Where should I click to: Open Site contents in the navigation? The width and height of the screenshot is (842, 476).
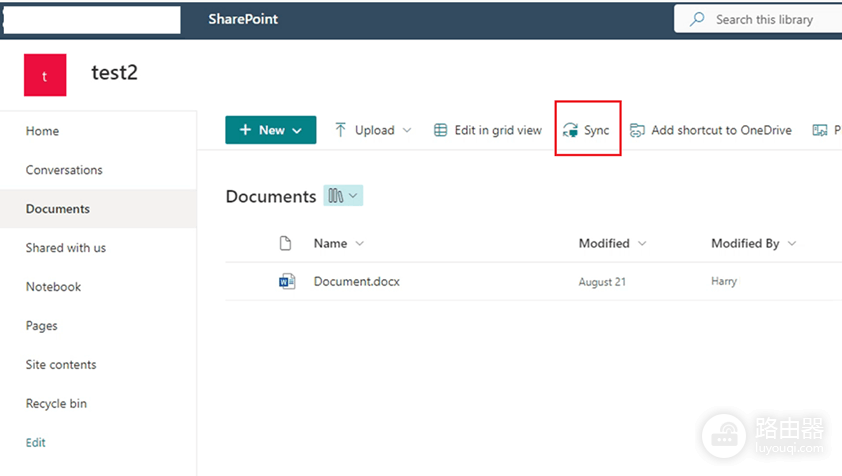point(61,365)
